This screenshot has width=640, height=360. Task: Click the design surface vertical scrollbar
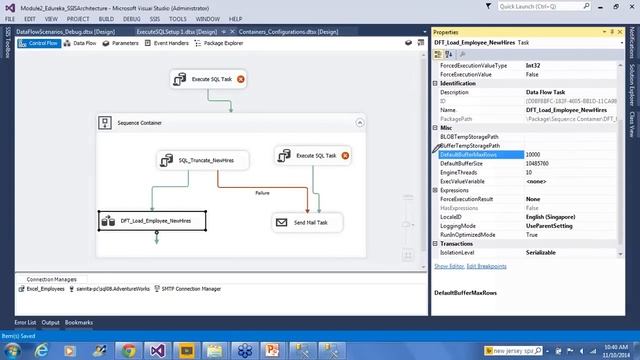[x=423, y=160]
